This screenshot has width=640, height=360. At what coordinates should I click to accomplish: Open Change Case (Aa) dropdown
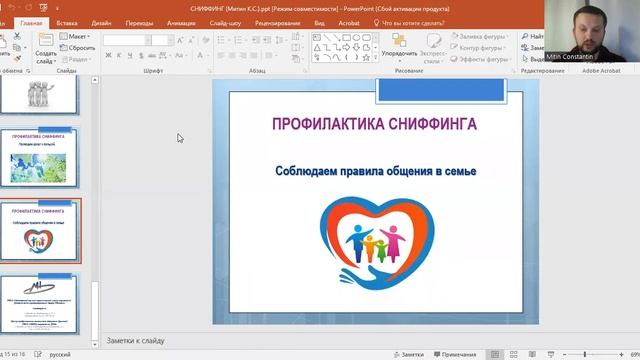click(x=180, y=55)
